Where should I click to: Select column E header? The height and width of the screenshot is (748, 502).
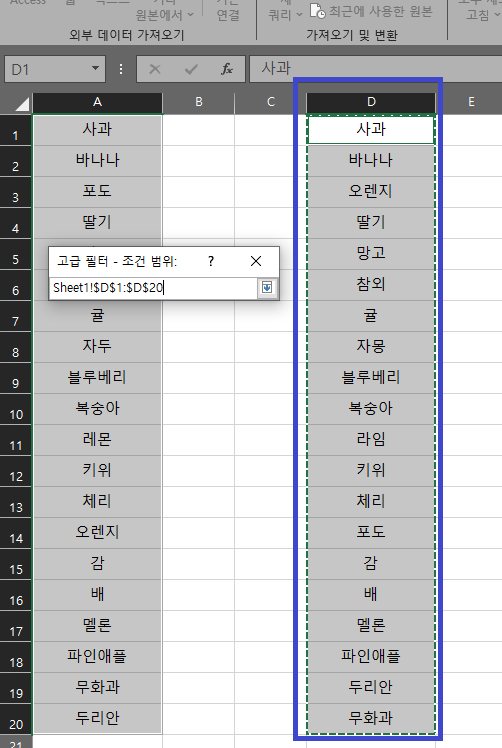pos(471,102)
